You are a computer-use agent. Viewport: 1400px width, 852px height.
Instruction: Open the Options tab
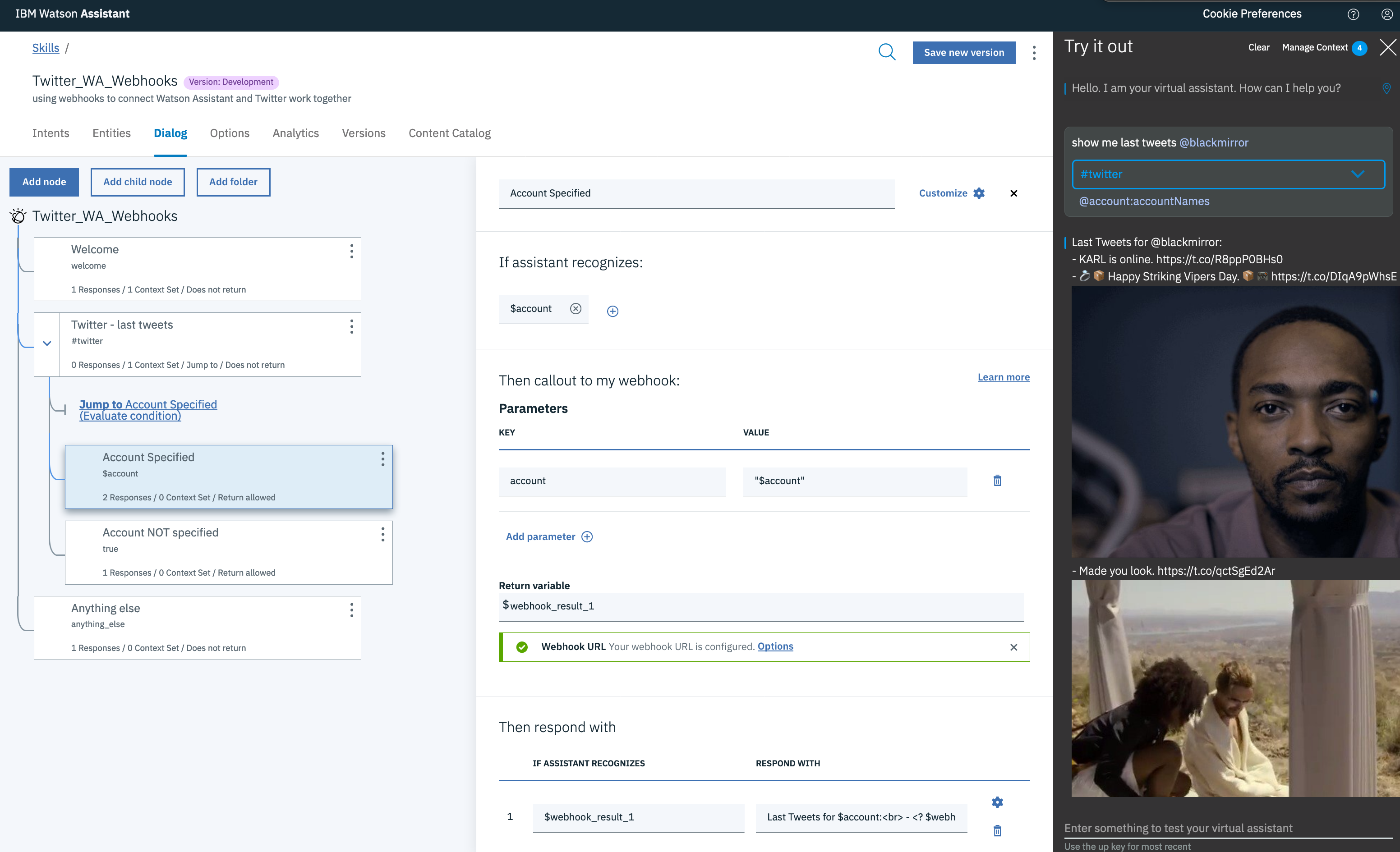[x=230, y=133]
